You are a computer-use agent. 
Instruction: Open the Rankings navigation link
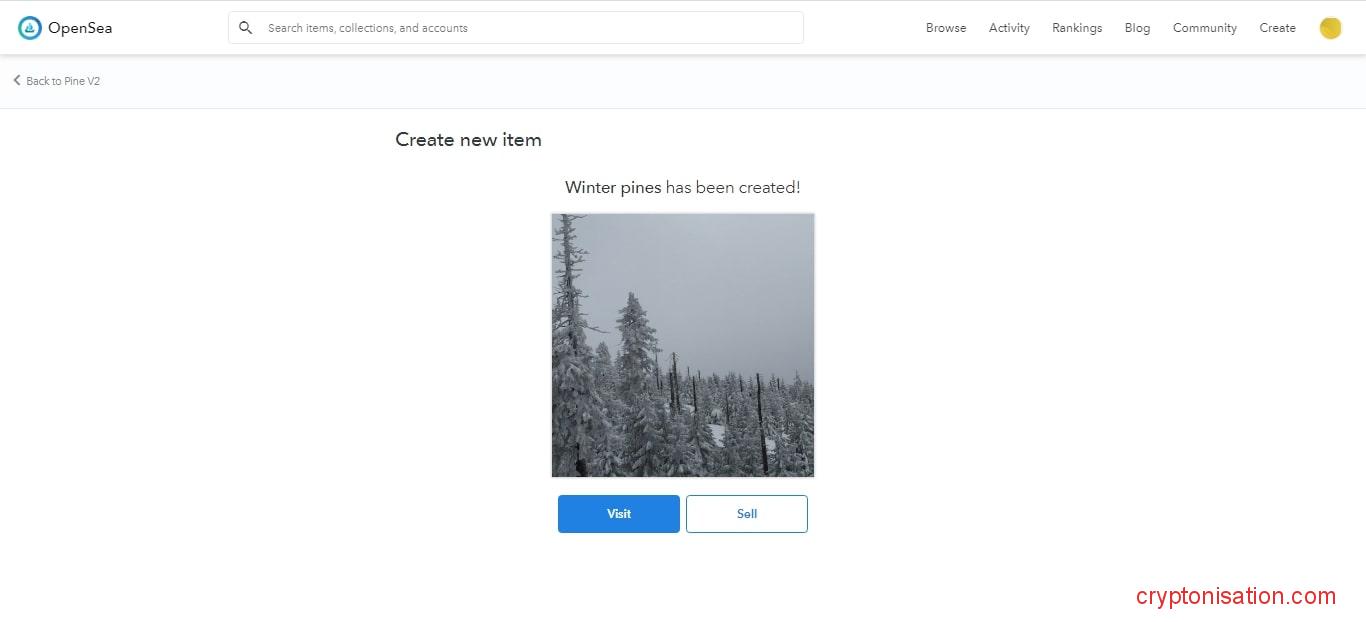point(1077,28)
